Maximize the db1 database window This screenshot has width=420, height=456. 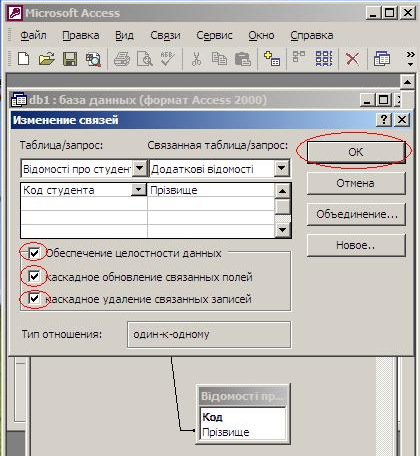click(384, 100)
